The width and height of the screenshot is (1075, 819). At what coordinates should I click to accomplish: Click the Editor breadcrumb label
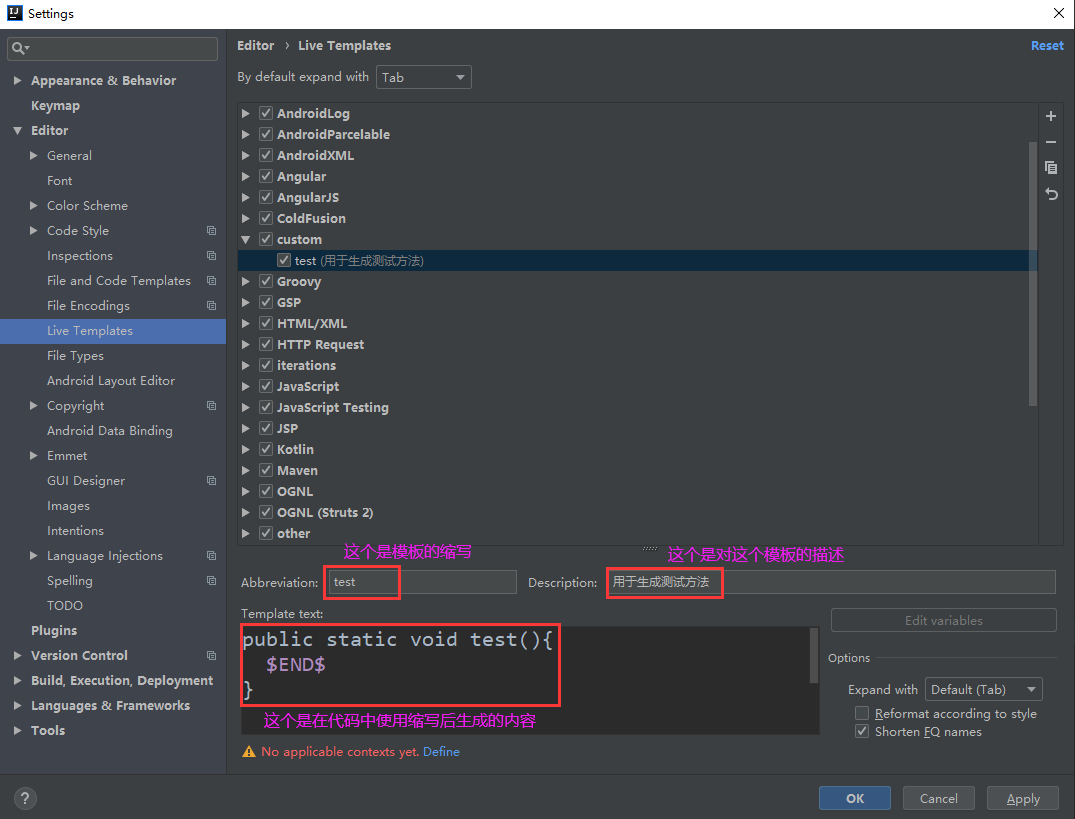pyautogui.click(x=255, y=45)
